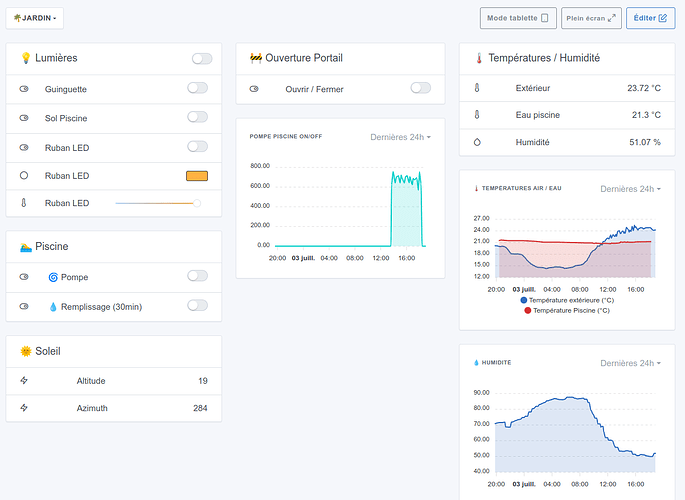Click the Ruban LED brightness slider
685x500 pixels.
coord(157,203)
